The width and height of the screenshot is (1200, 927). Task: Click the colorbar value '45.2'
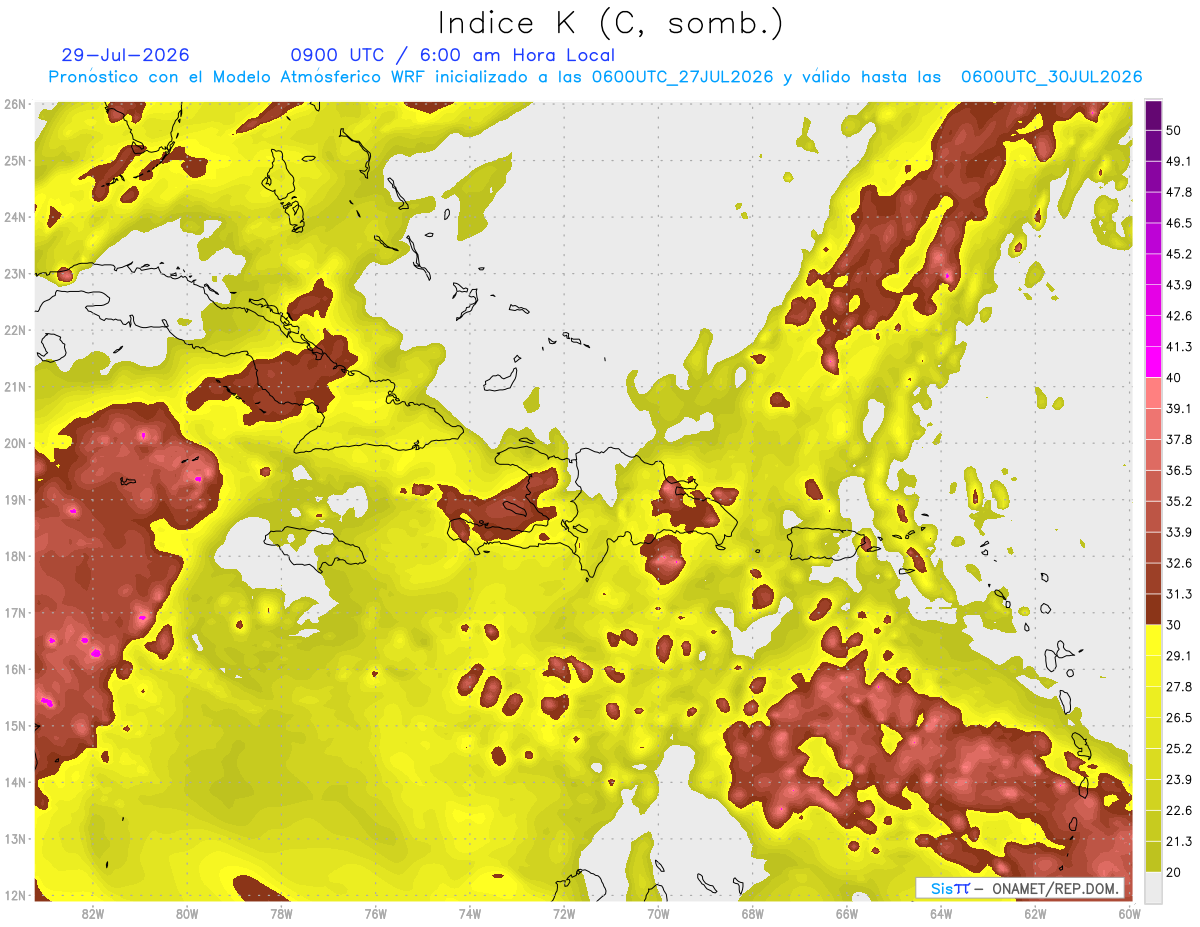pos(1178,254)
